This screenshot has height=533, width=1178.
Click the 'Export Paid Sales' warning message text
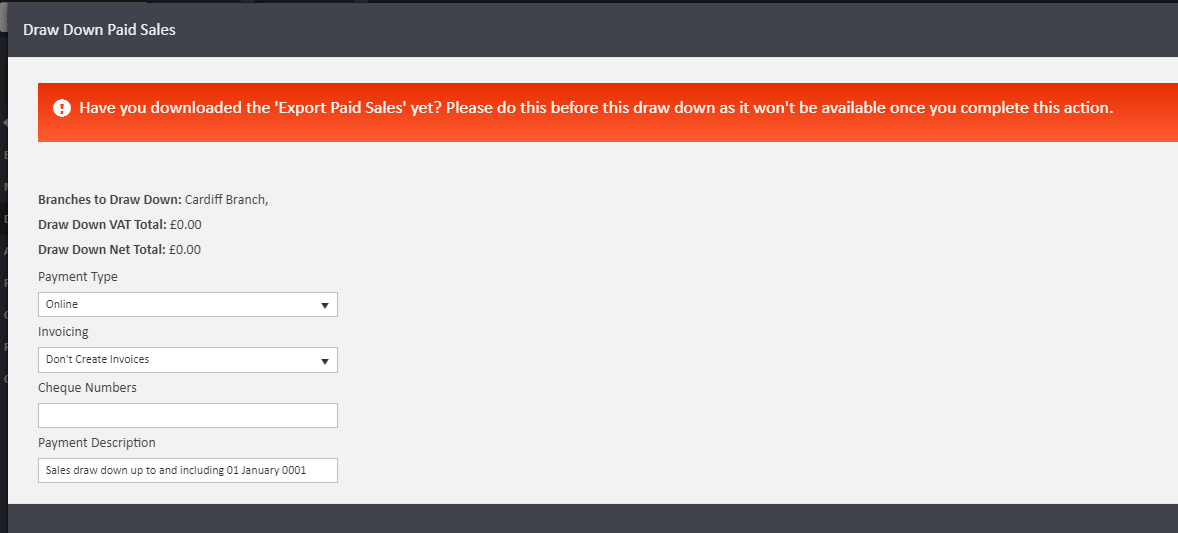click(596, 108)
